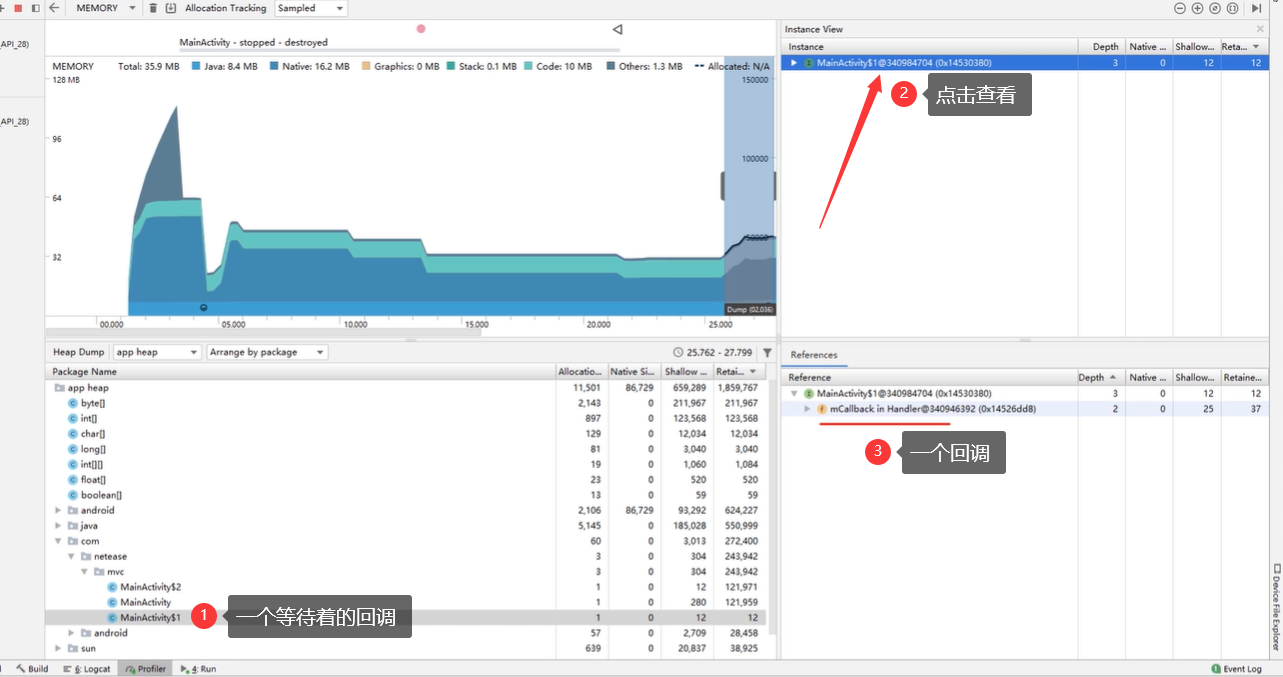The height and width of the screenshot is (677, 1283).
Task: Collapse the com package node
Action: pyautogui.click(x=59, y=541)
